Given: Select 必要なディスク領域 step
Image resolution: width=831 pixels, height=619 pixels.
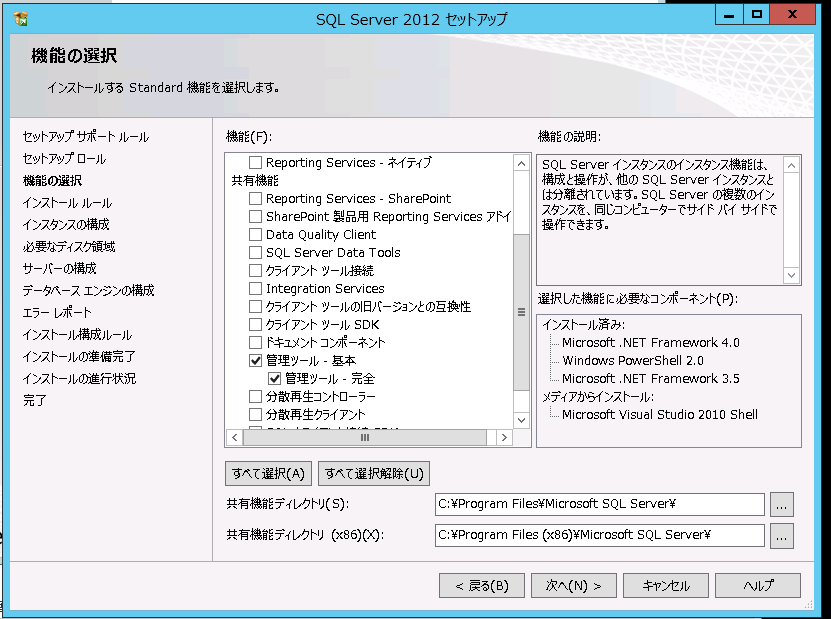Looking at the screenshot, I should [69, 247].
